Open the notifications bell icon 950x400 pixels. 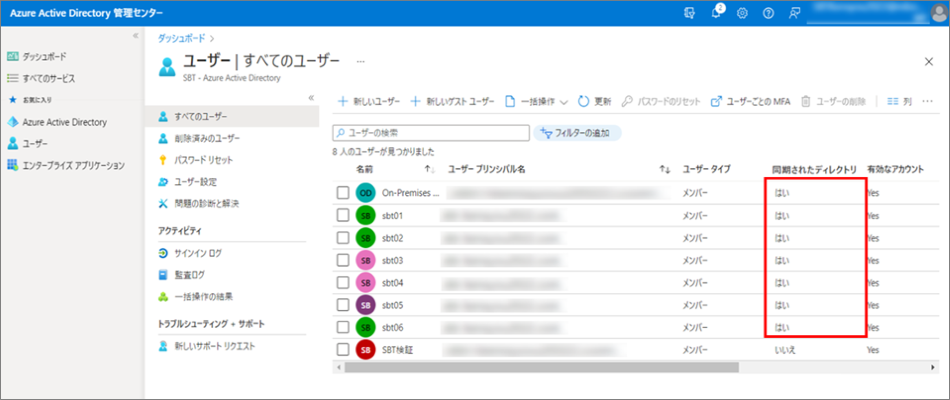(716, 13)
